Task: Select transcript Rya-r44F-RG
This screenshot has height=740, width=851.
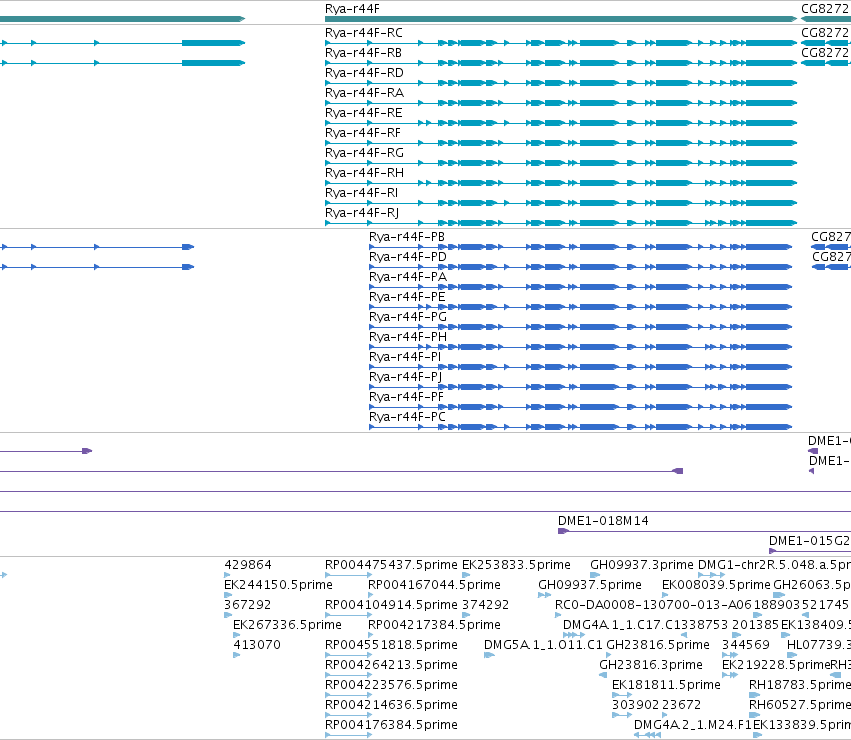Action: (364, 153)
